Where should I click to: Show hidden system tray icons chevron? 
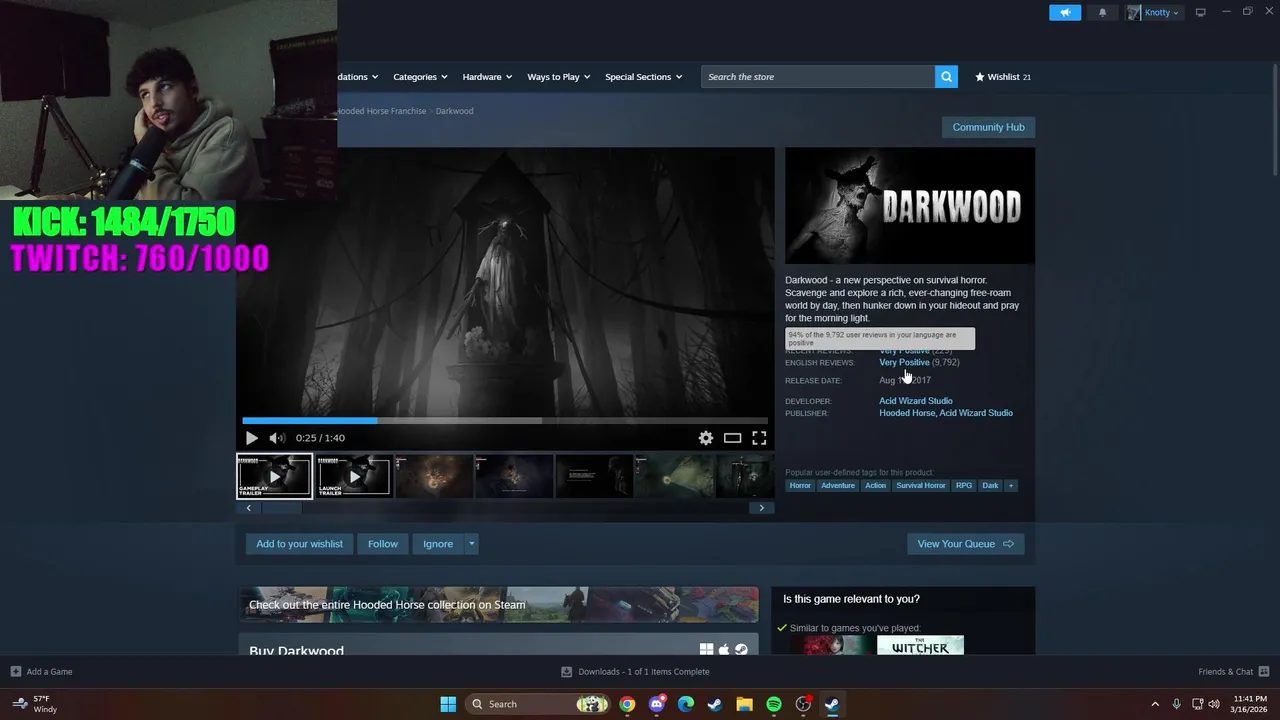point(1155,704)
